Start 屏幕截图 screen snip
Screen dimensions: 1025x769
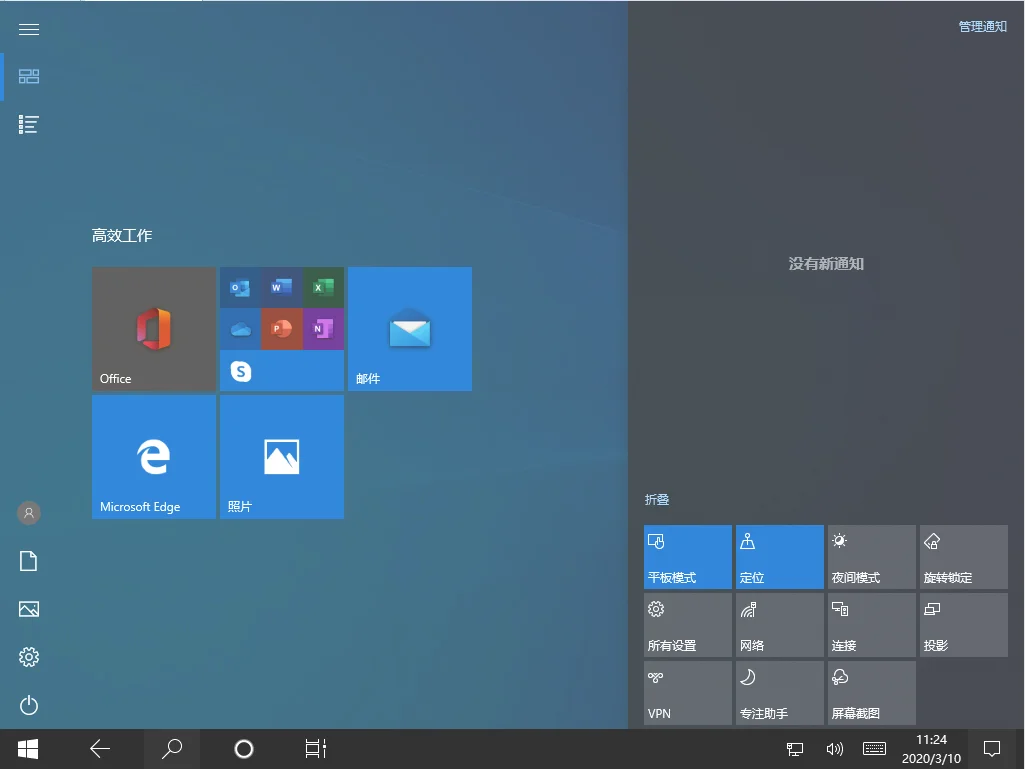(x=872, y=693)
